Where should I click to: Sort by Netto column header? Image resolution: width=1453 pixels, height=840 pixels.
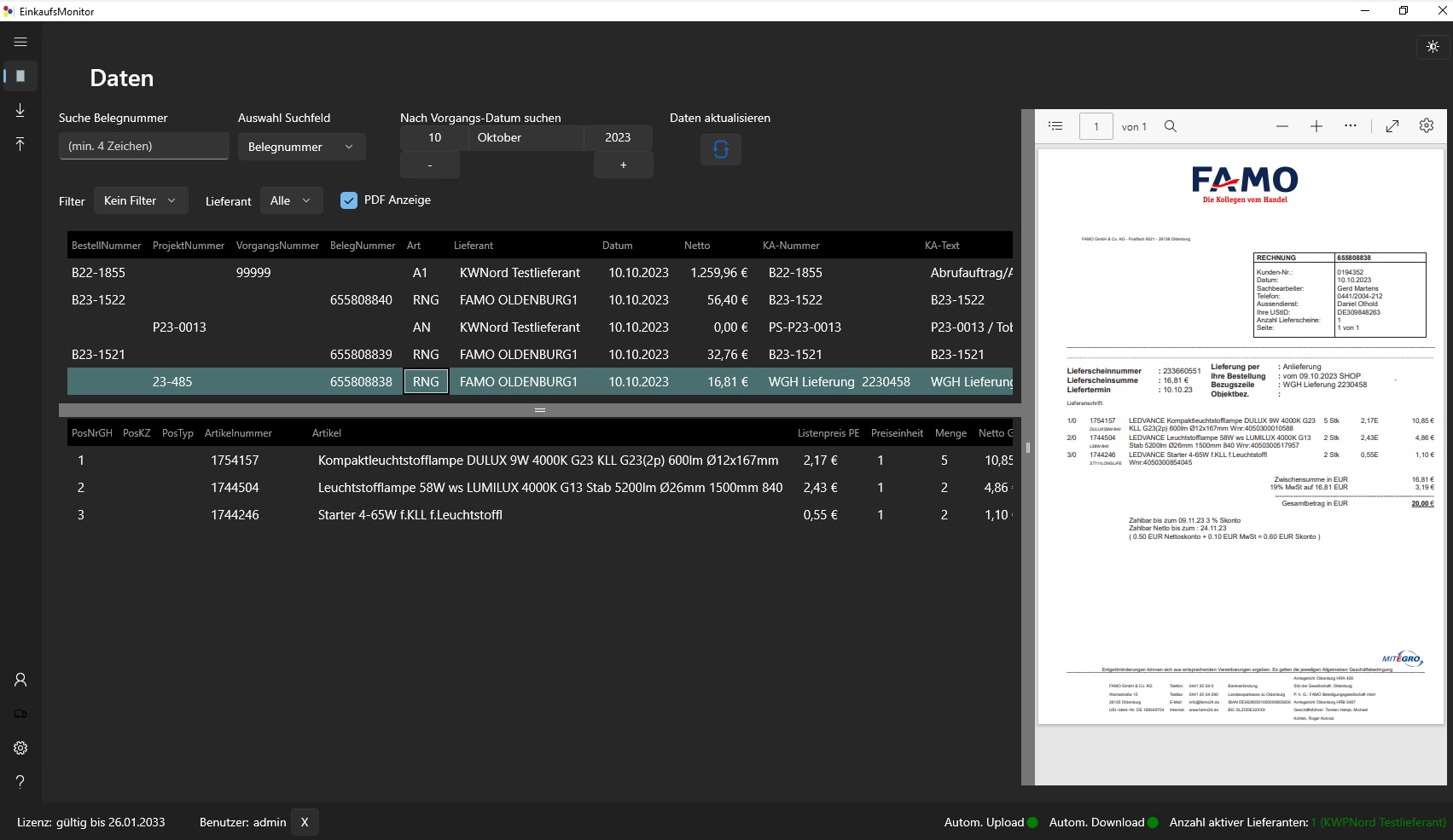(x=697, y=246)
